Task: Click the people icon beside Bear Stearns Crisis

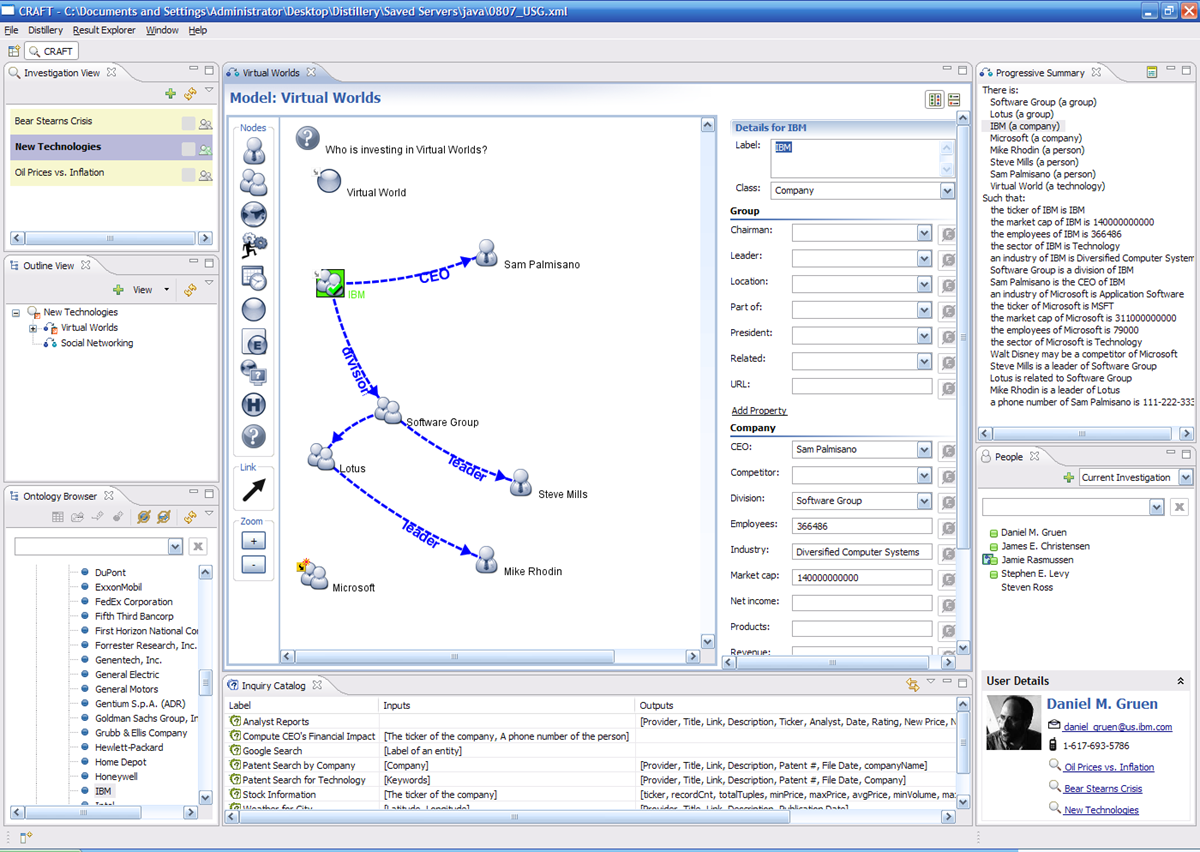Action: tap(206, 123)
